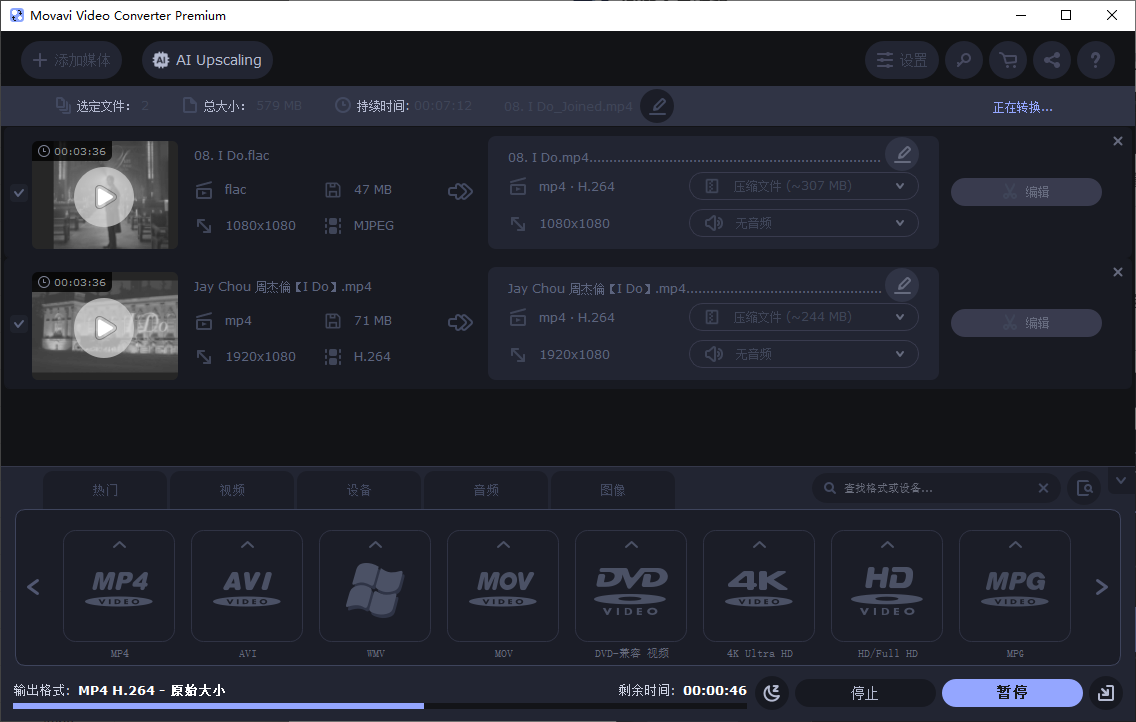This screenshot has height=722, width=1136.
Task: Expand compress file dropdown (~307 MB)
Action: (x=803, y=186)
